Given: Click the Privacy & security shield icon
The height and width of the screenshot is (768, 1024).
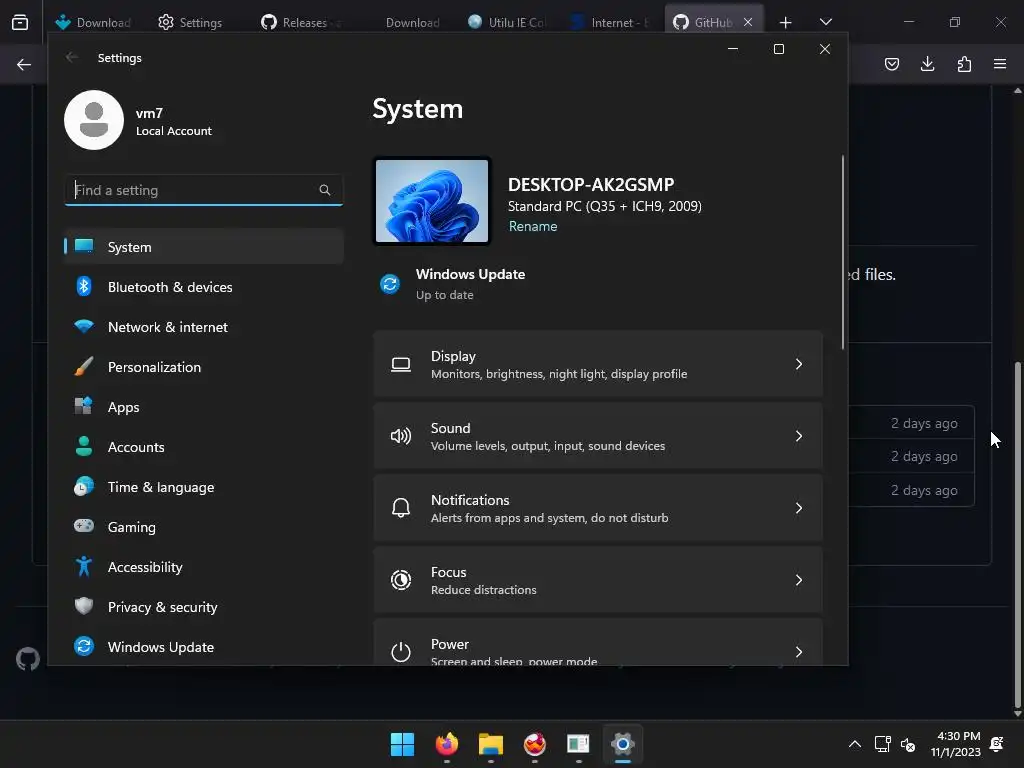Looking at the screenshot, I should click(x=84, y=606).
